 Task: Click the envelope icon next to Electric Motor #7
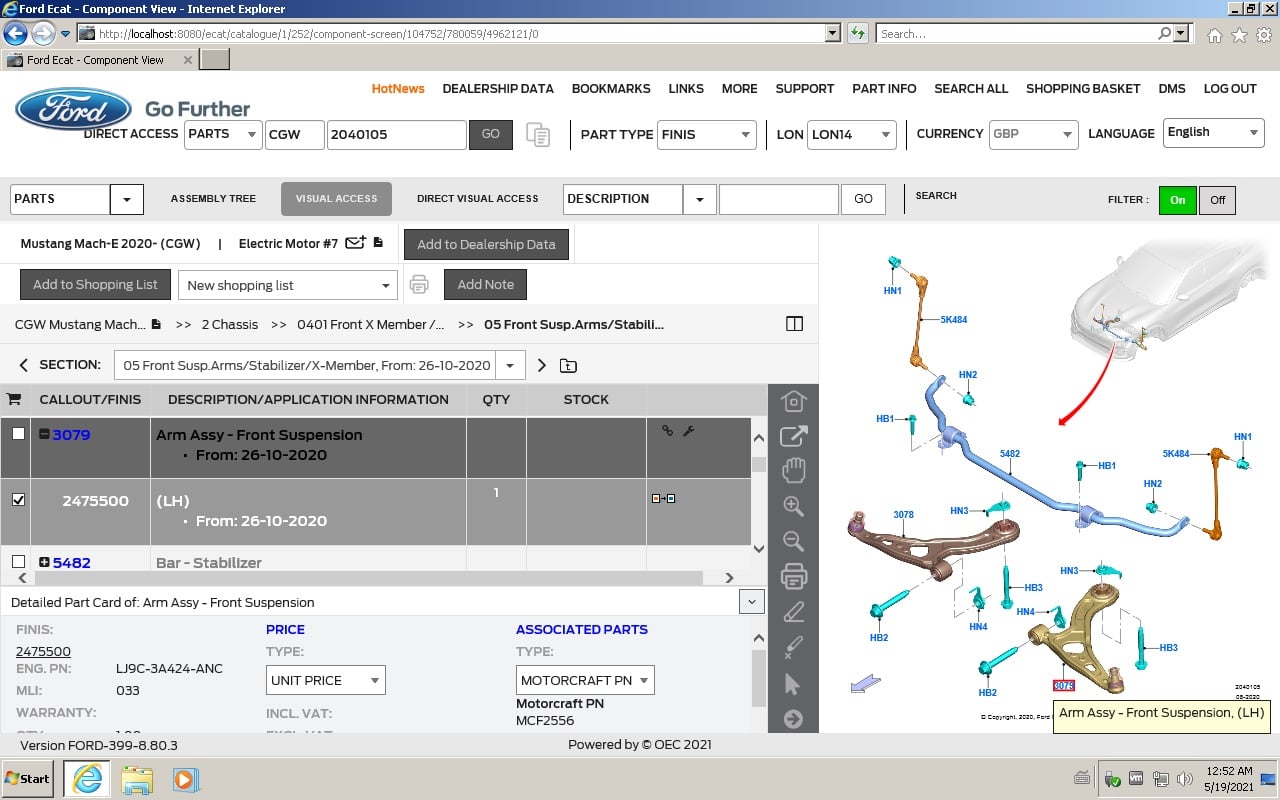click(x=355, y=243)
